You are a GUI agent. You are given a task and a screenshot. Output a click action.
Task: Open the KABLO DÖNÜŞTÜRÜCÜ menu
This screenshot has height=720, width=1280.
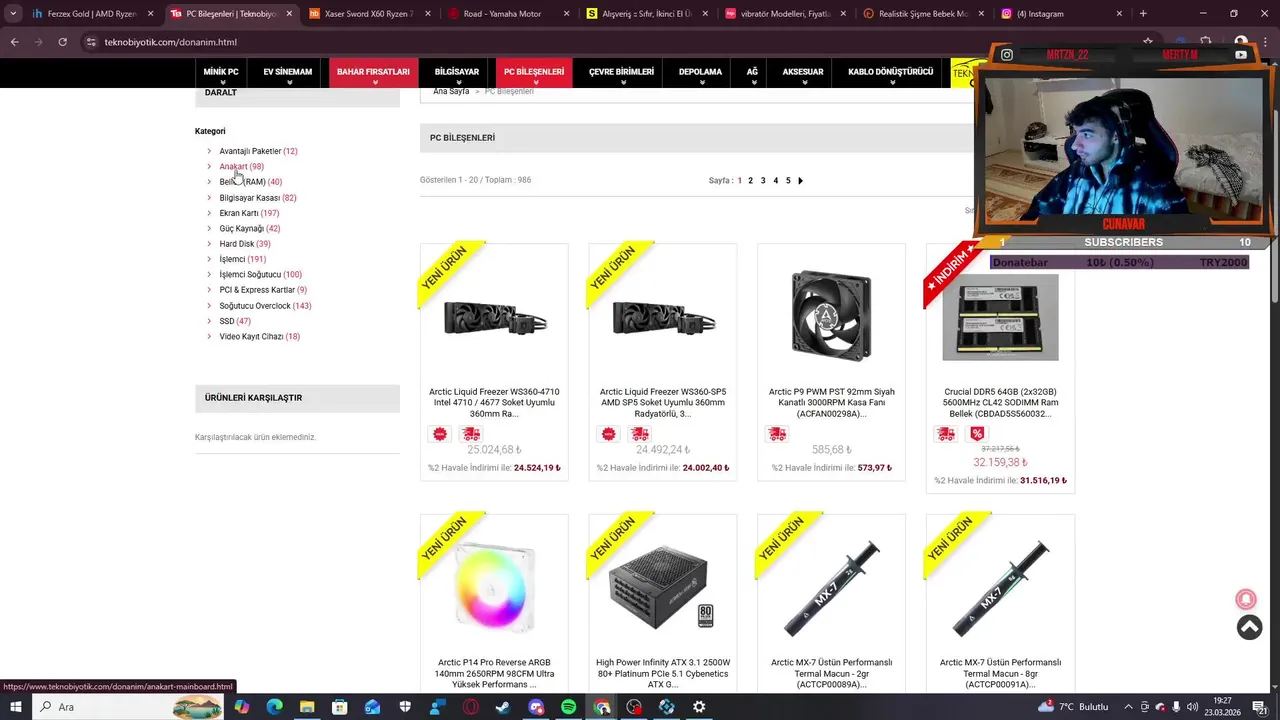(890, 73)
